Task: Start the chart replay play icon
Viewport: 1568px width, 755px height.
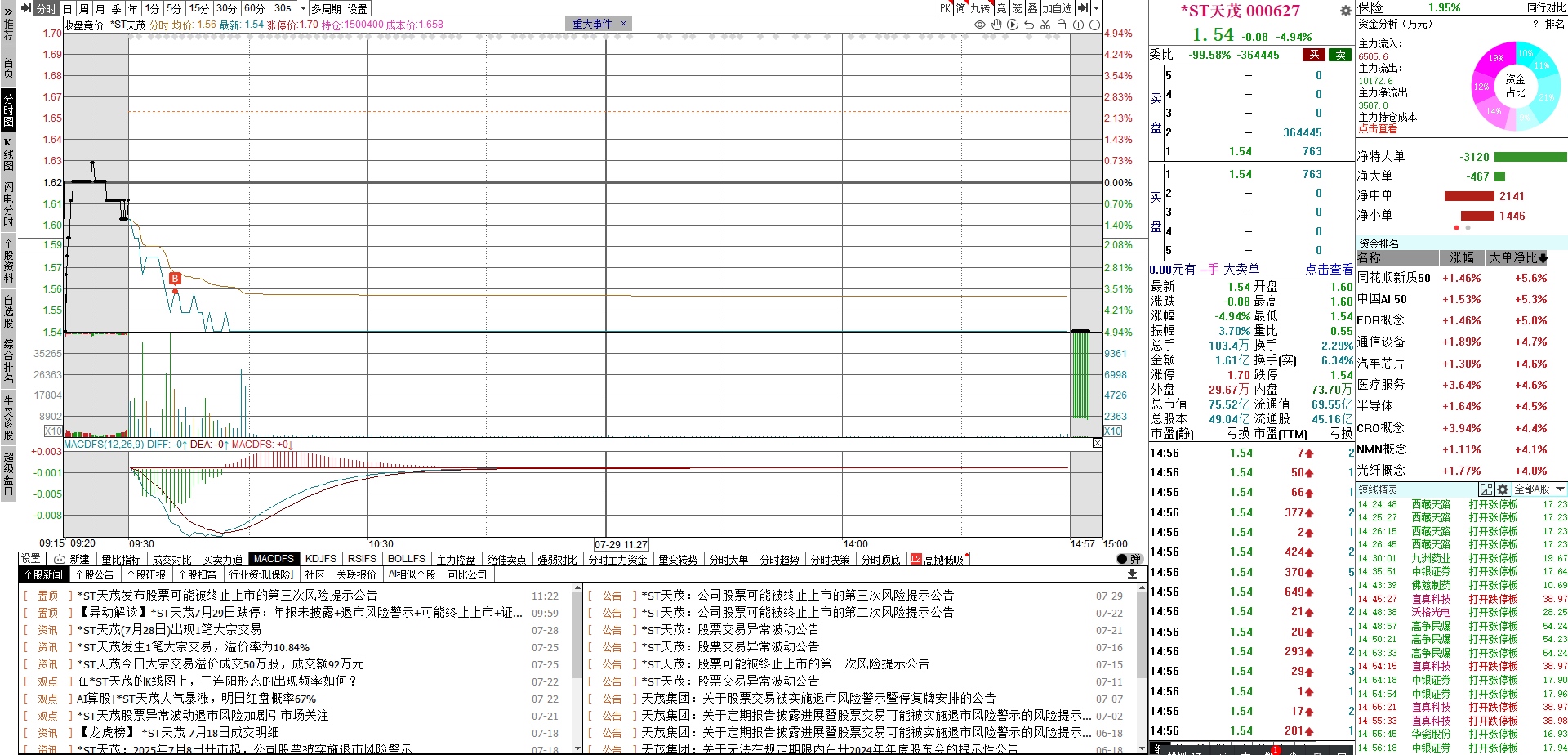Action: point(1013,25)
